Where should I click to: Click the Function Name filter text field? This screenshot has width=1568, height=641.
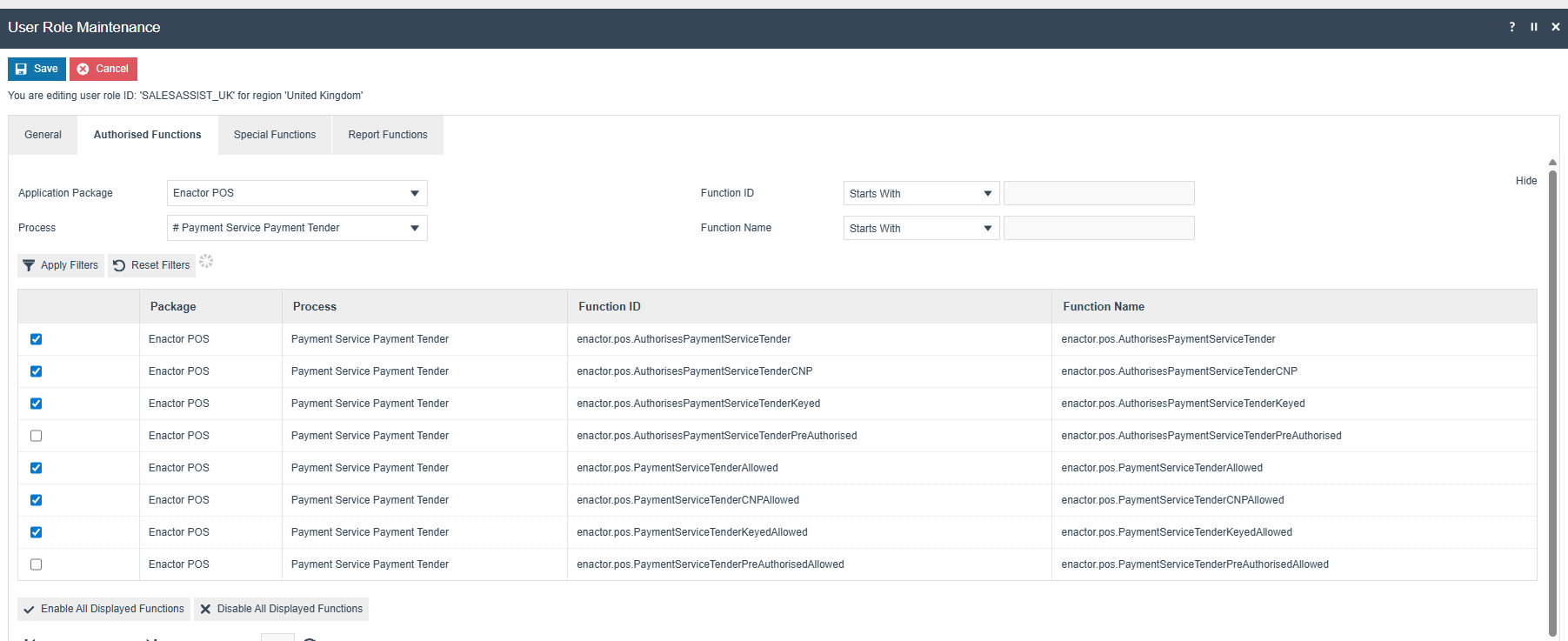pos(1099,228)
